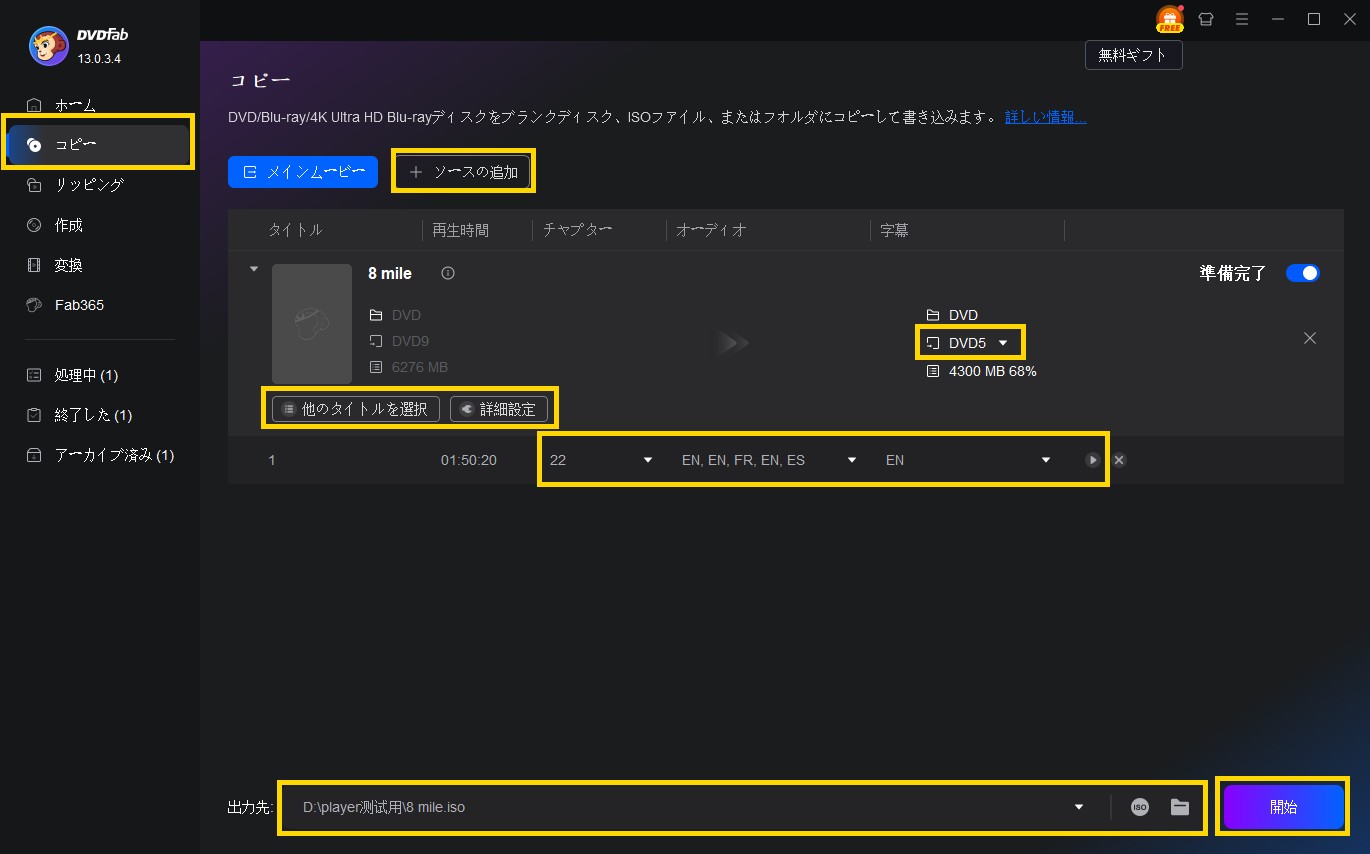This screenshot has height=854, width=1370.
Task: Remove the 8 mile source with X
Action: pyautogui.click(x=1310, y=338)
